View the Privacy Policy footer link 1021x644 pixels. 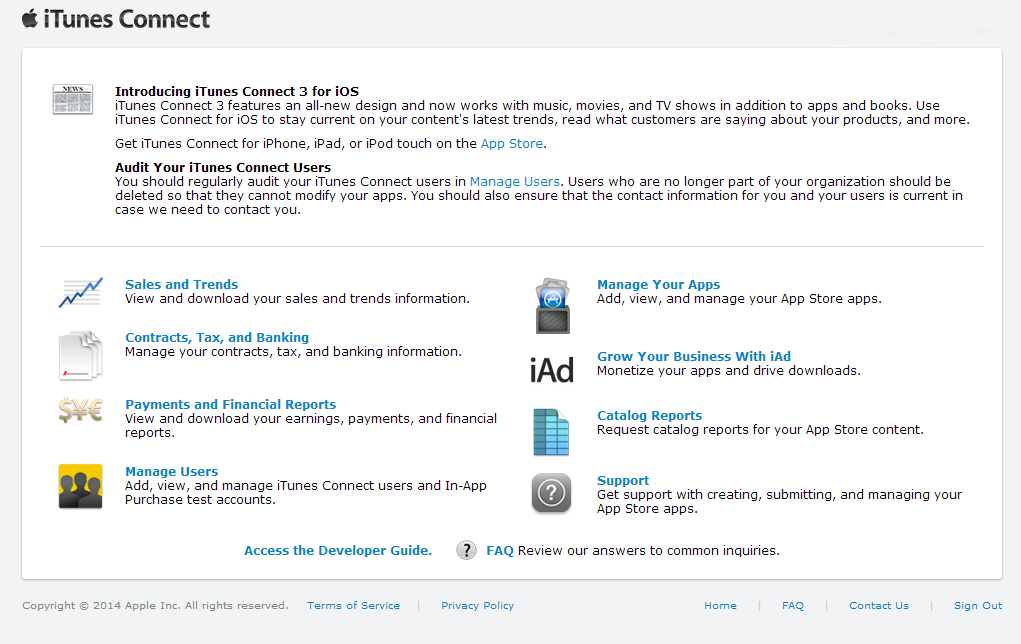[x=477, y=605]
